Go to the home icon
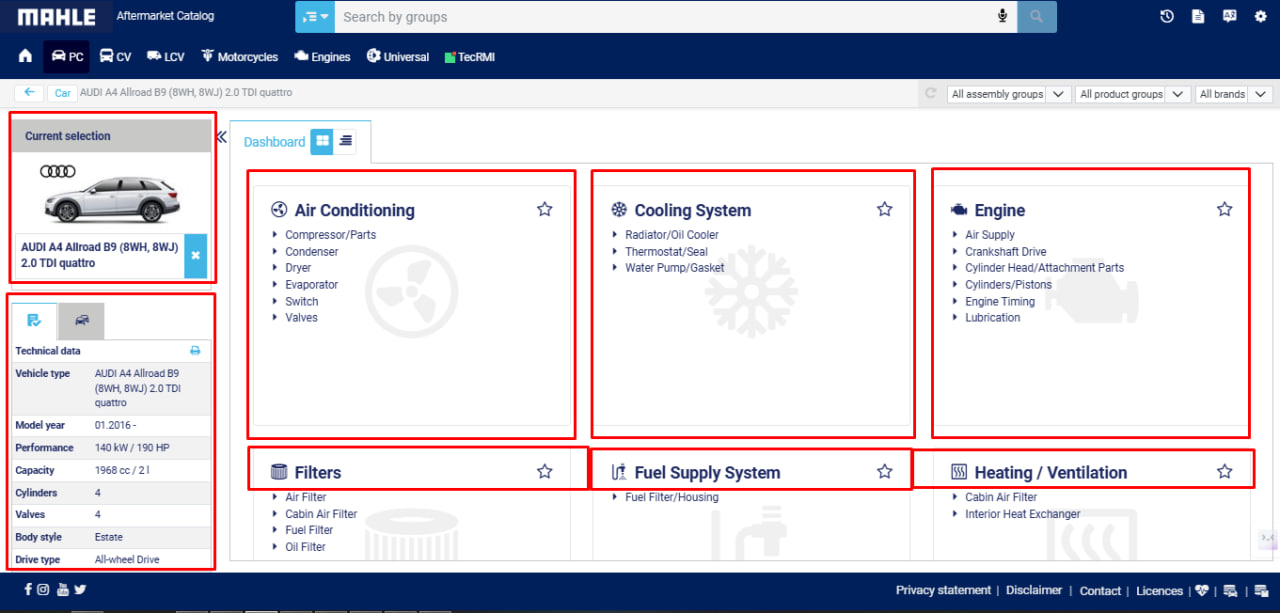 [x=25, y=57]
